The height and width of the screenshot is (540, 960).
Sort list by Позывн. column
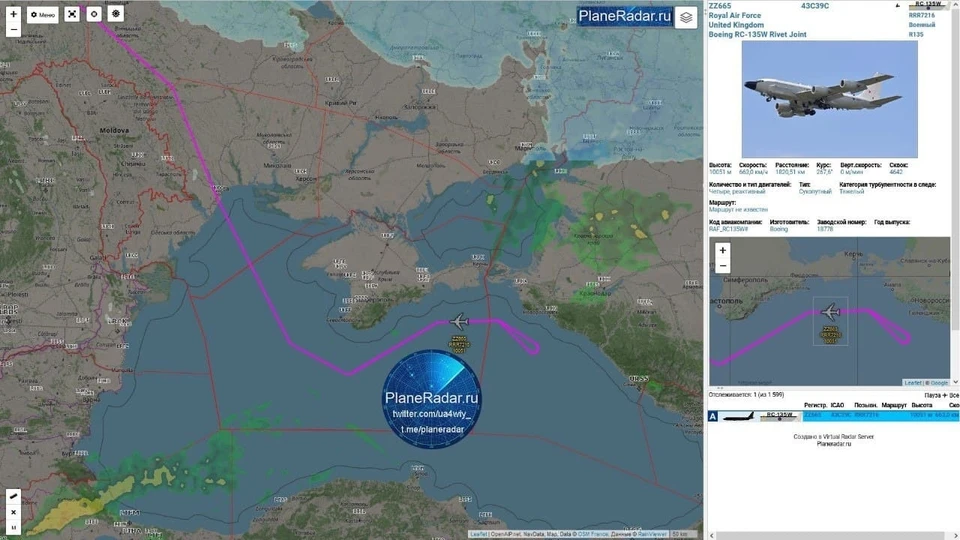point(865,405)
